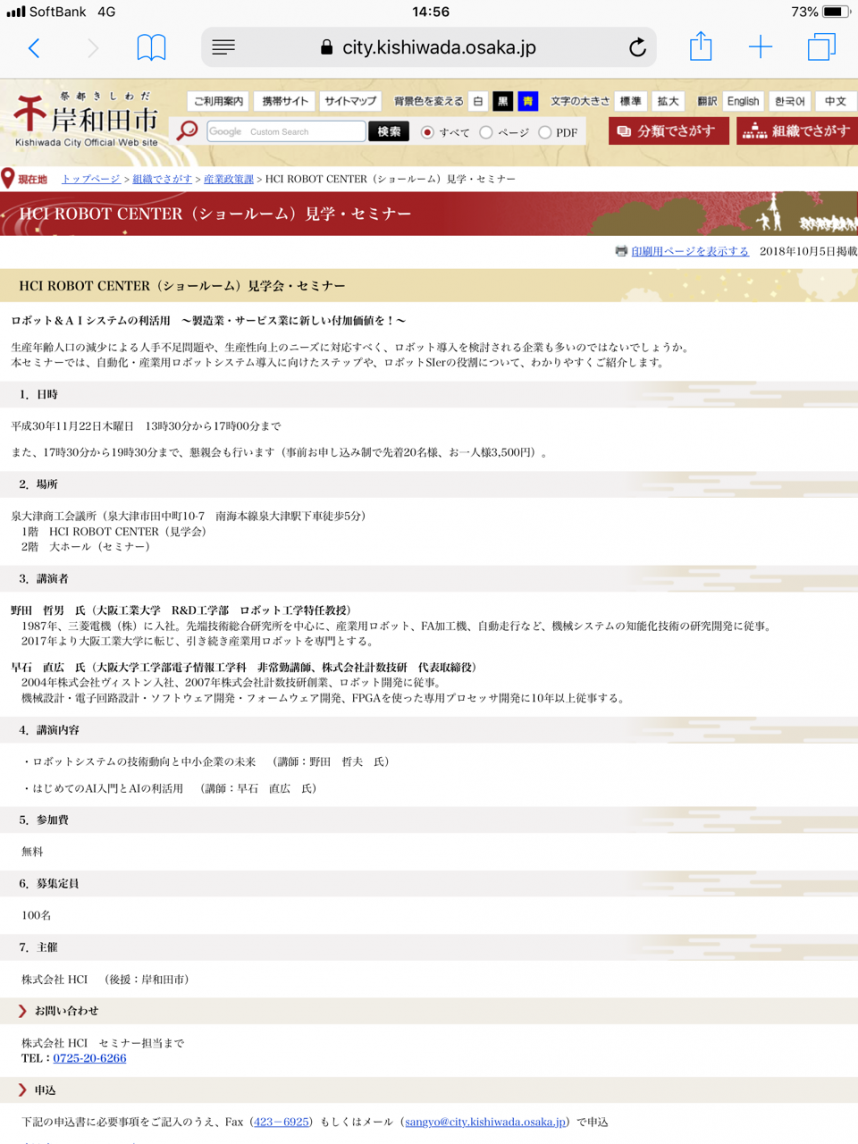
Task: Open the 携帯サイト menu item
Action: point(285,101)
